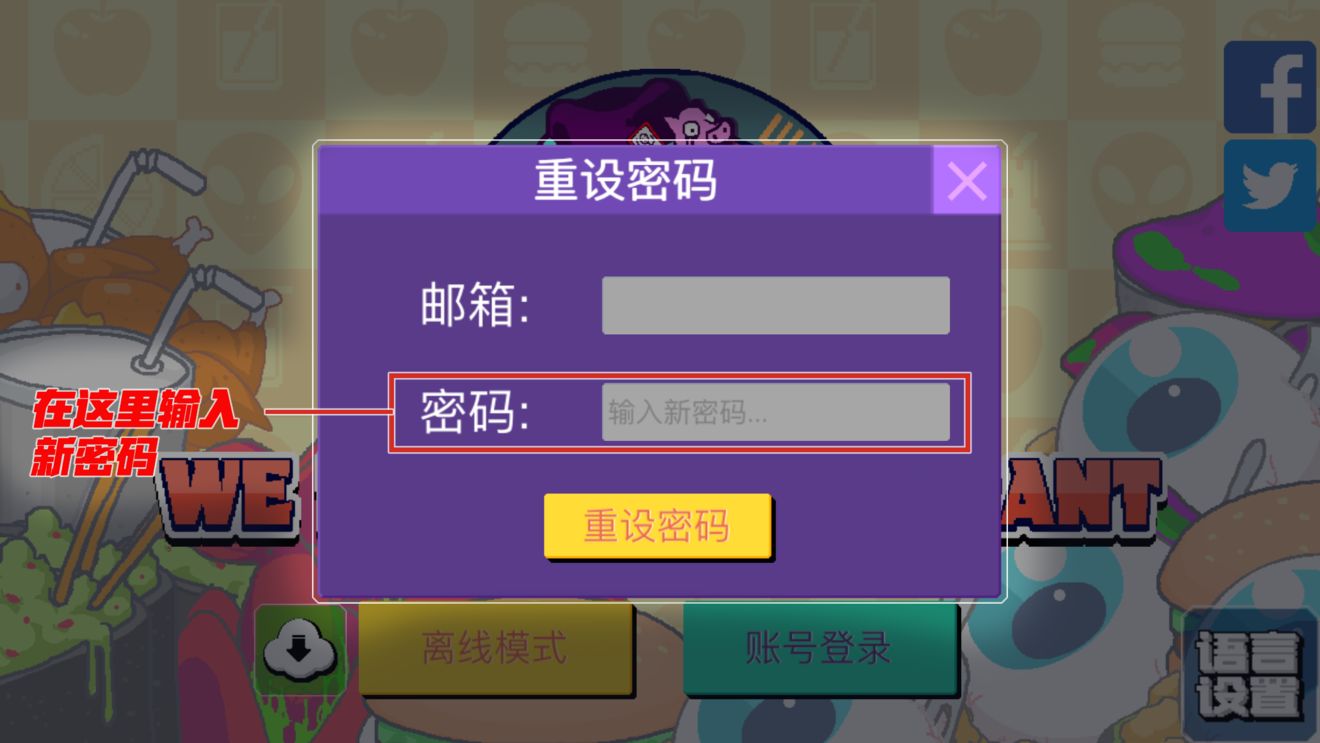Image resolution: width=1320 pixels, height=743 pixels.
Task: Select the 离线模式 offline mode button
Action: pyautogui.click(x=495, y=649)
